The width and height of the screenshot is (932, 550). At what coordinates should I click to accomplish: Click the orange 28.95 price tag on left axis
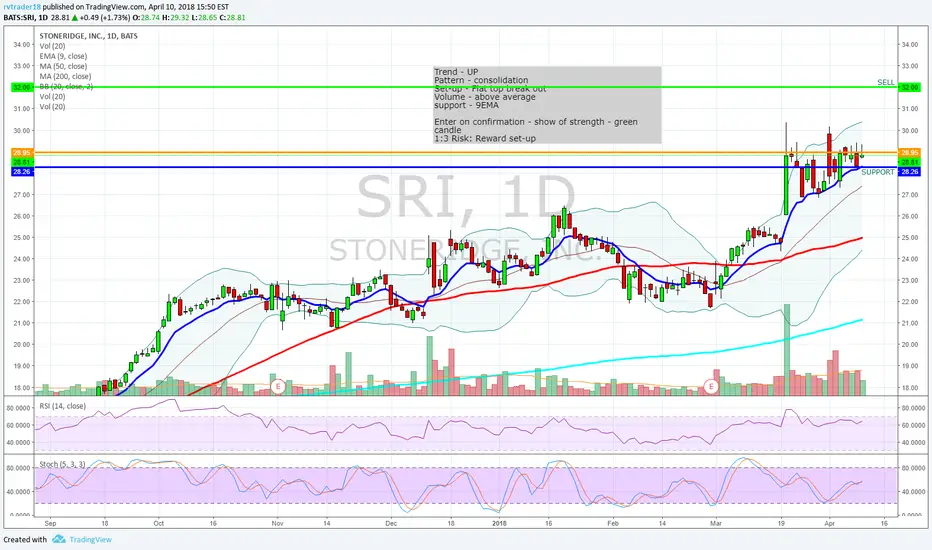point(22,153)
